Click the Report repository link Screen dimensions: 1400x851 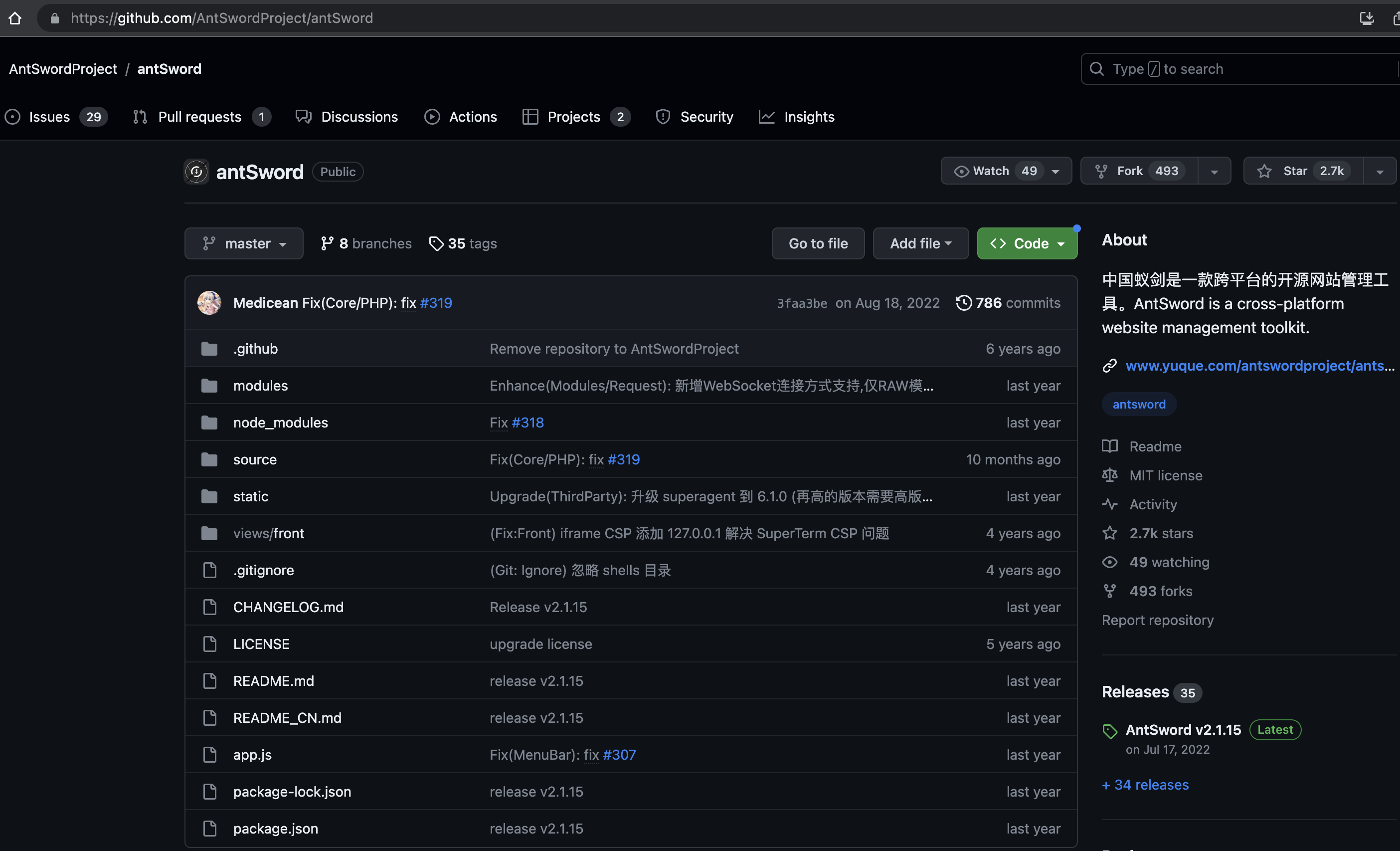tap(1157, 621)
